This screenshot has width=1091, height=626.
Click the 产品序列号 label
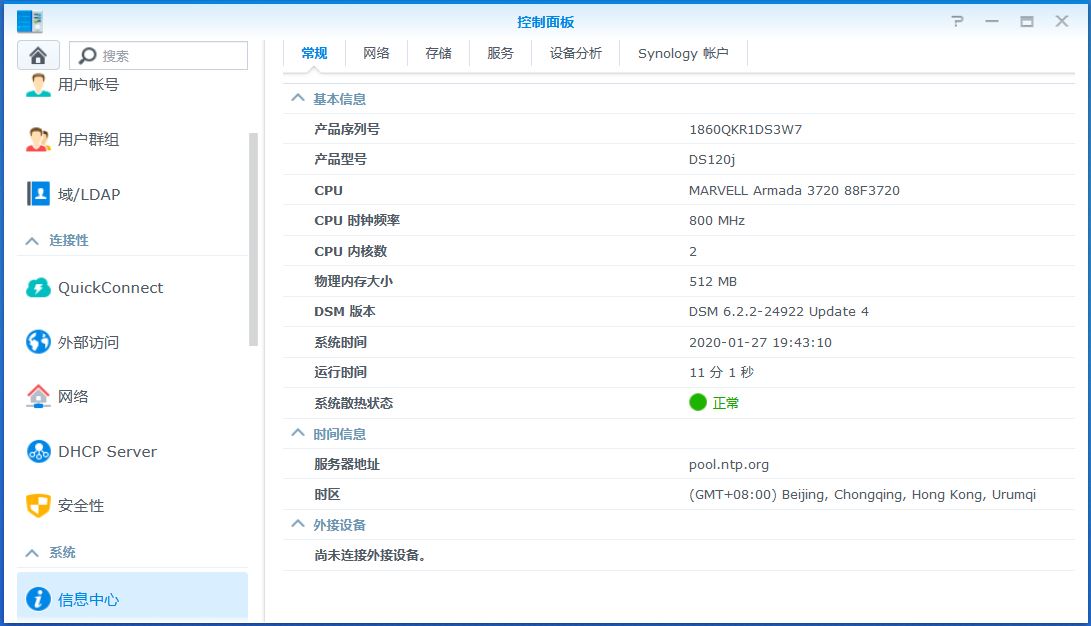click(347, 129)
